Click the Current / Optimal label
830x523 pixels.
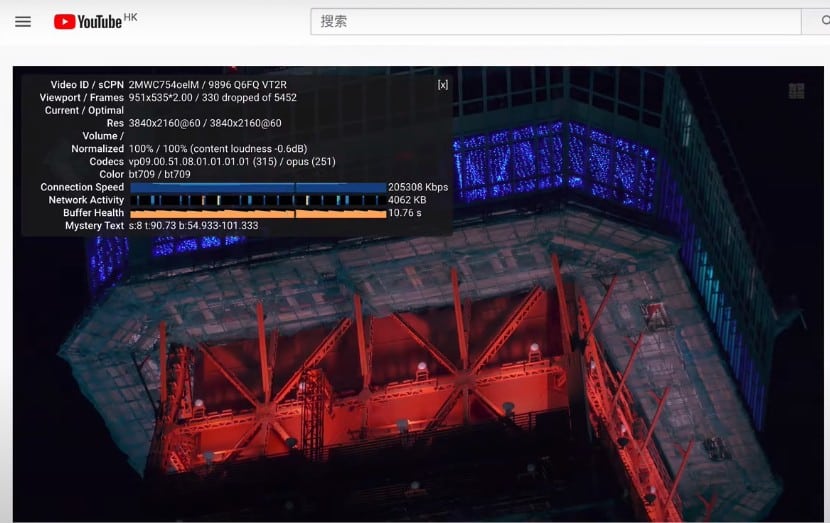pos(84,110)
